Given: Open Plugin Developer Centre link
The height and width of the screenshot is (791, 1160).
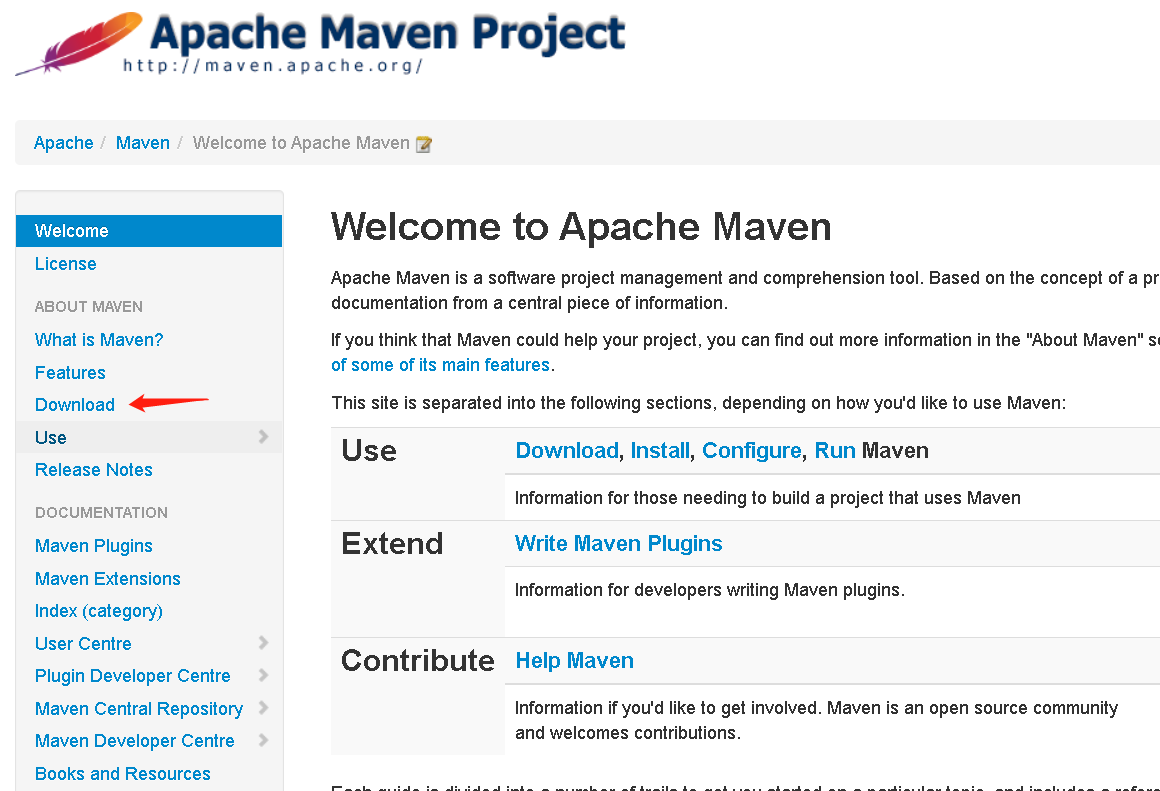Looking at the screenshot, I should [133, 676].
